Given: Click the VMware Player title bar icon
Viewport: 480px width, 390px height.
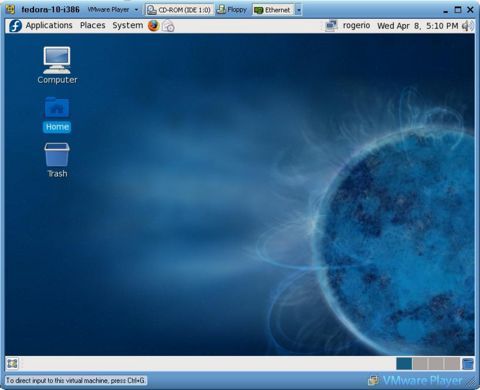Looking at the screenshot, I should click(11, 9).
